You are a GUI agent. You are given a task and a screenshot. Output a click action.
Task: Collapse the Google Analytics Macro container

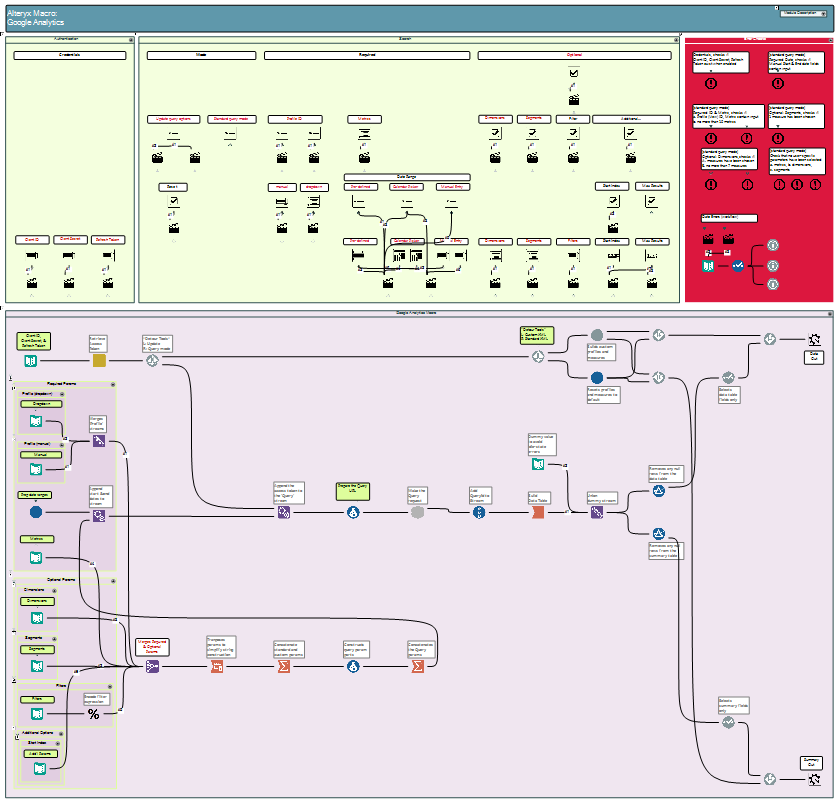pyautogui.click(x=830, y=314)
